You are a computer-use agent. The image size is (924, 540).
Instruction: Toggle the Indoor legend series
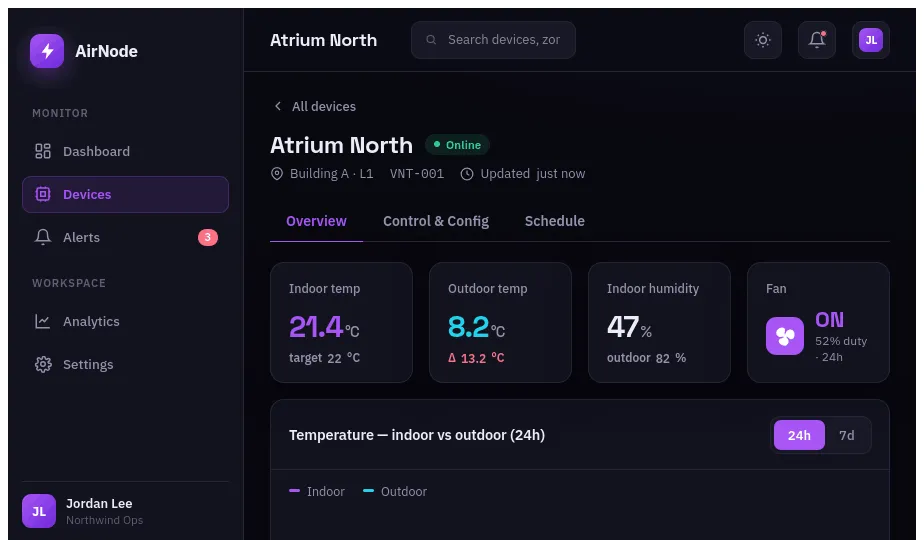(x=317, y=491)
